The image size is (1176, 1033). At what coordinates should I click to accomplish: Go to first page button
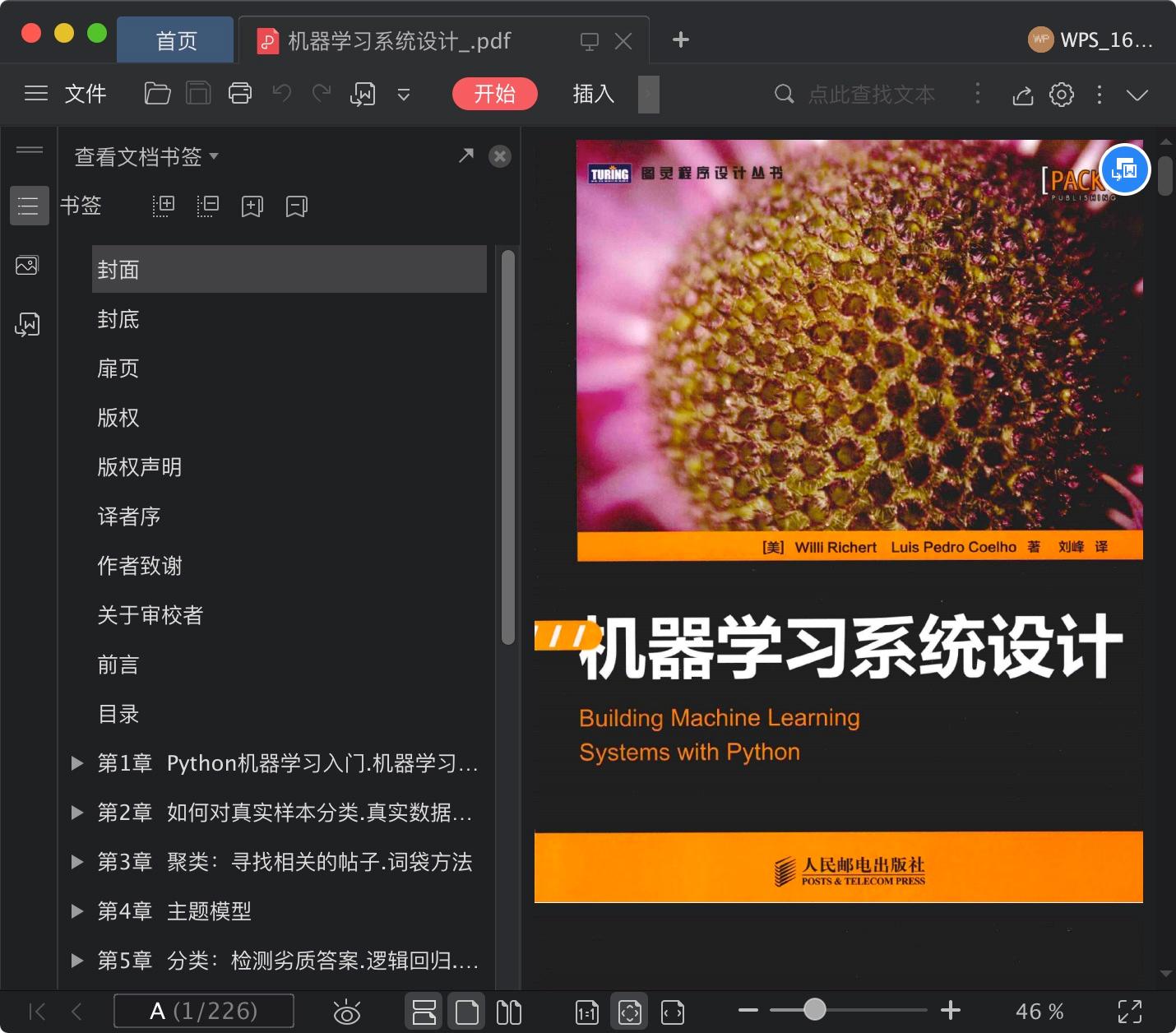37,1011
